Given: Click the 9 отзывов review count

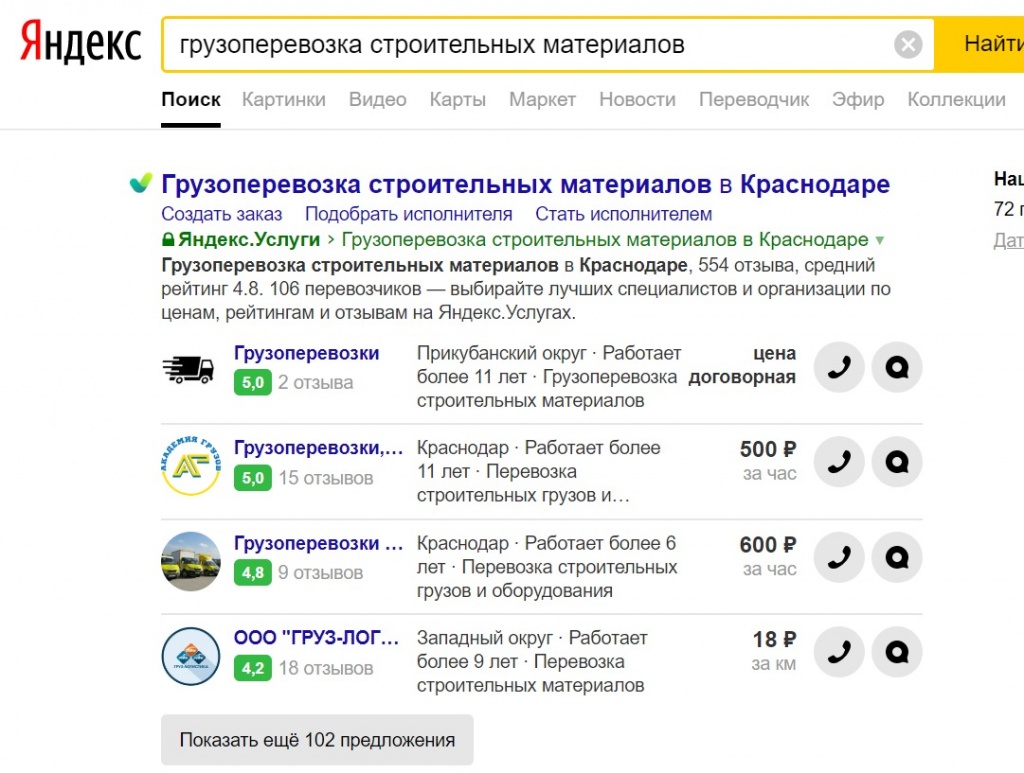Looking at the screenshot, I should point(320,573).
